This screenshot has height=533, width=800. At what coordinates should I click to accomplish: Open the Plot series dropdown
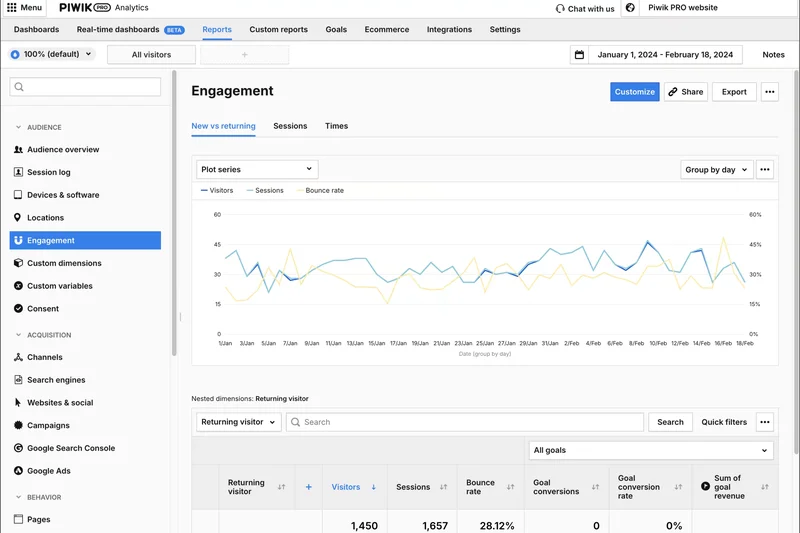click(257, 170)
